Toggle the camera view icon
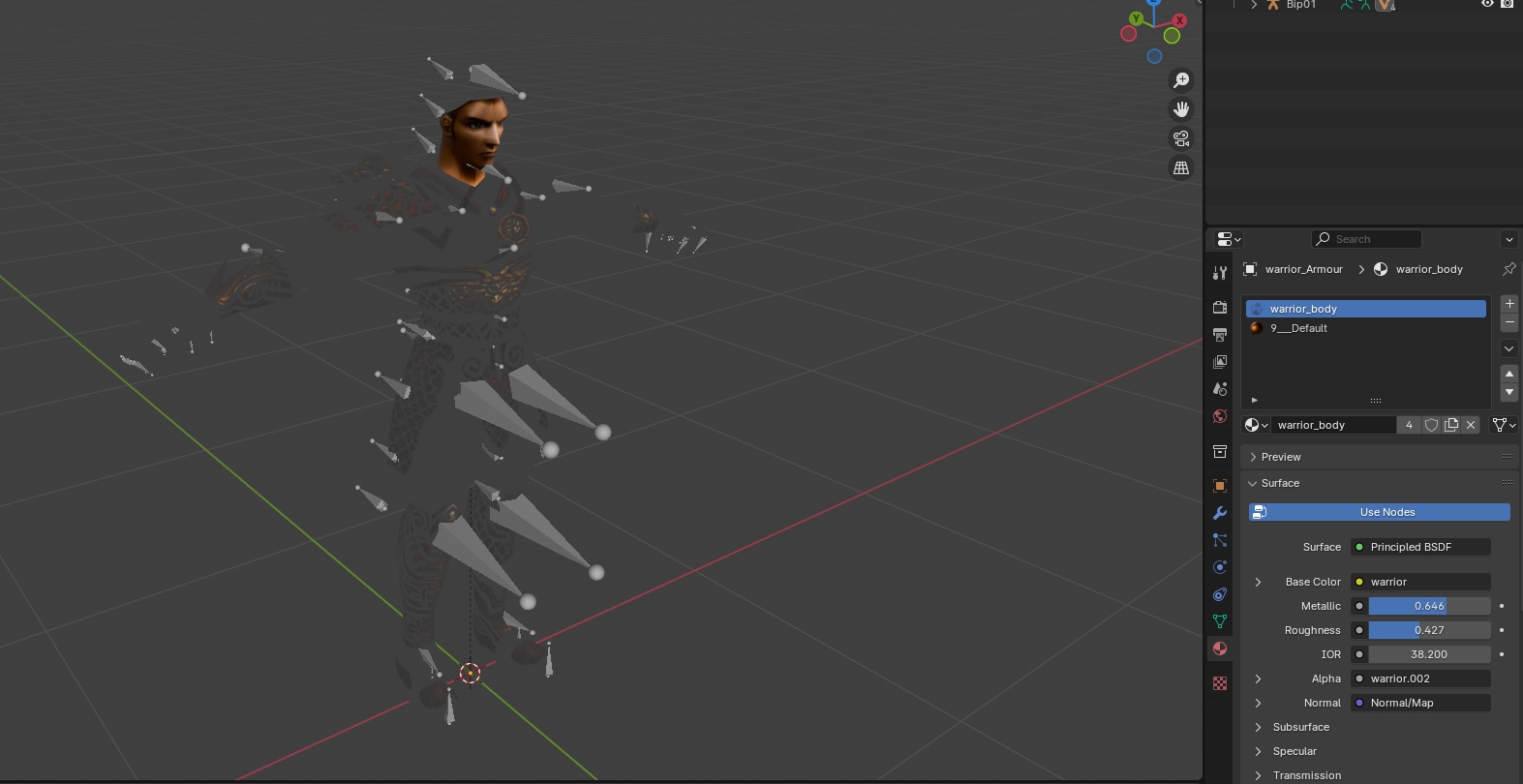This screenshot has width=1523, height=784. [1181, 138]
